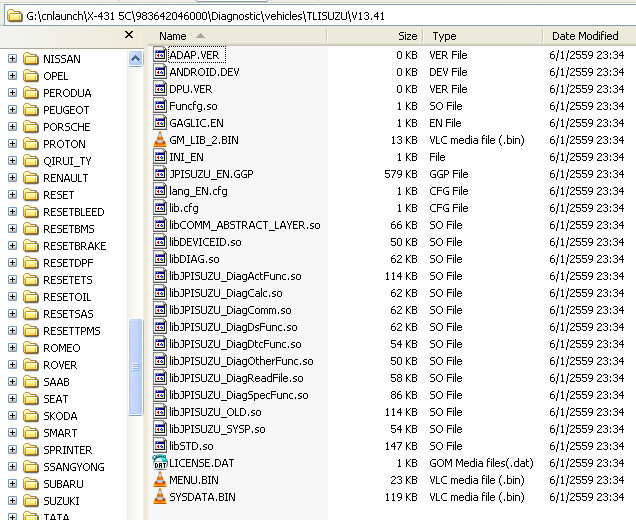The height and width of the screenshot is (520, 636).
Task: Open the SMART folder in tree
Action: pos(60,433)
